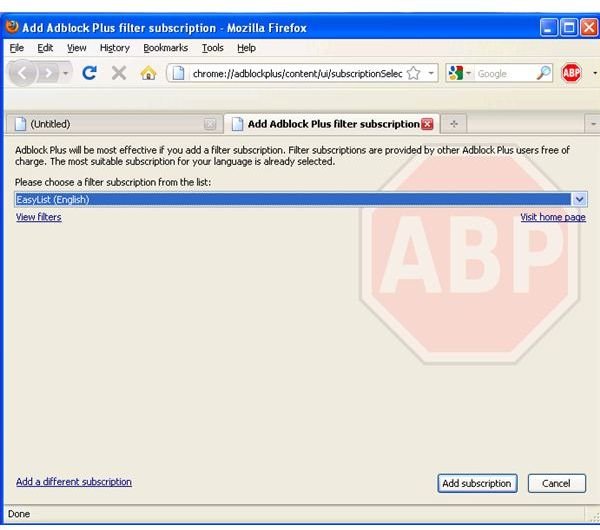Close the Adblock Plus subscription tab
This screenshot has width=600, height=530.
pos(427,124)
